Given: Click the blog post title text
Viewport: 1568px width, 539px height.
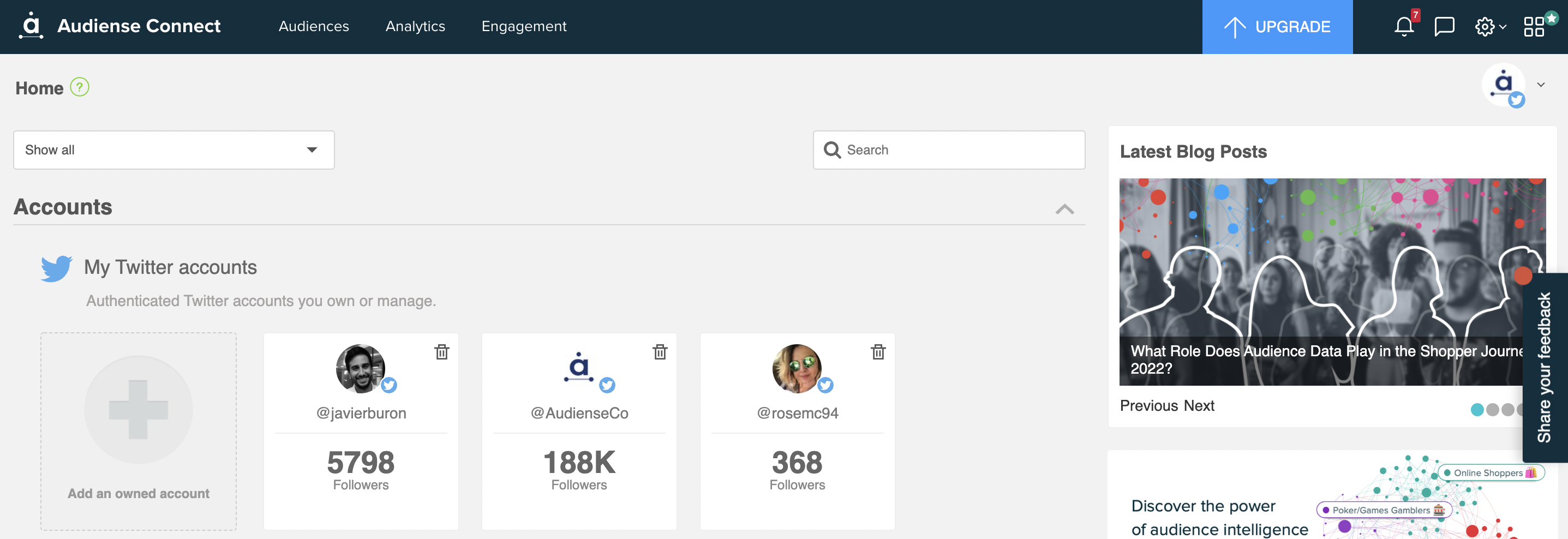Looking at the screenshot, I should (x=1326, y=360).
